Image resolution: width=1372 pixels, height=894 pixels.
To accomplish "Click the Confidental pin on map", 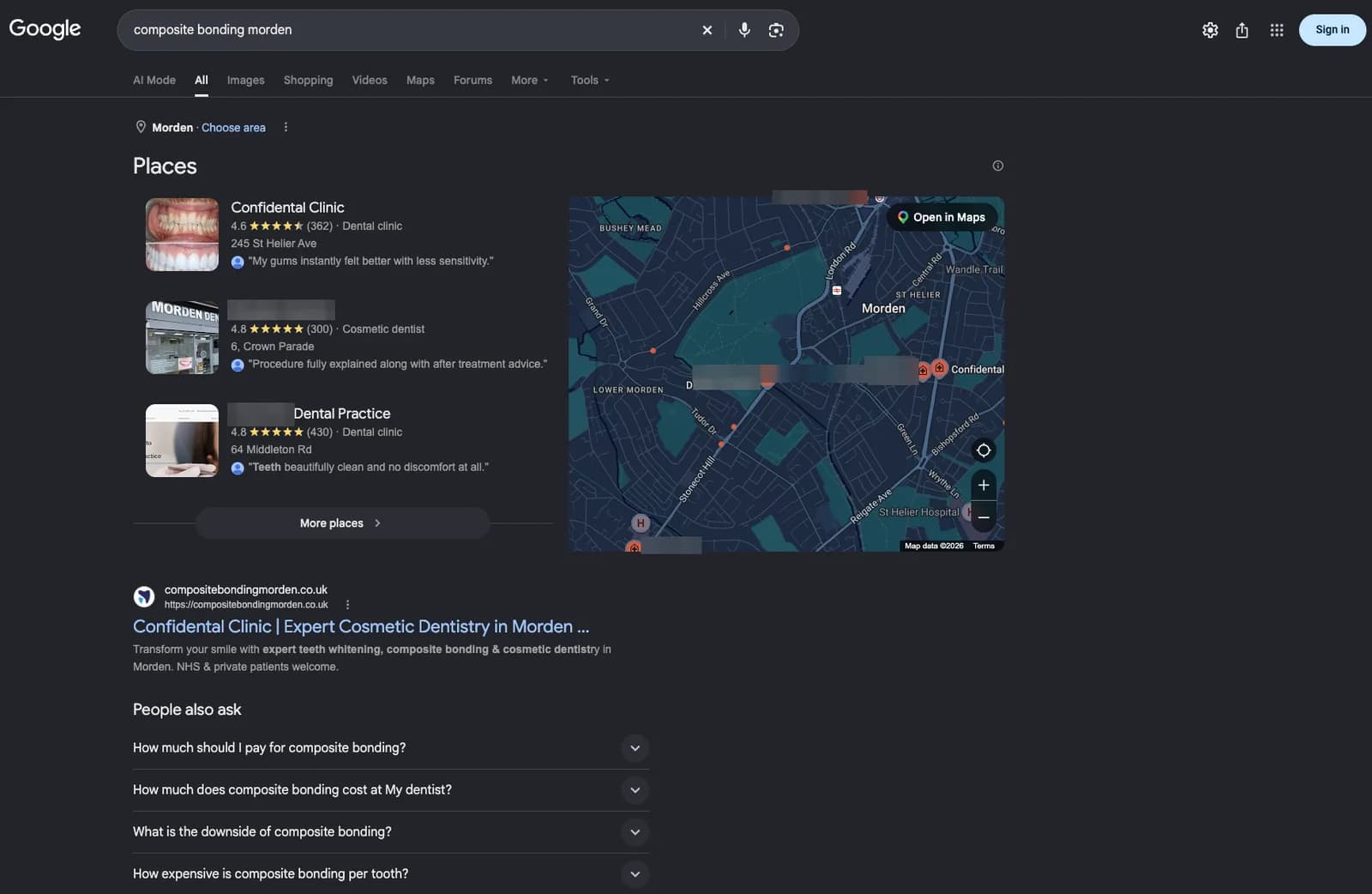I will coord(940,367).
